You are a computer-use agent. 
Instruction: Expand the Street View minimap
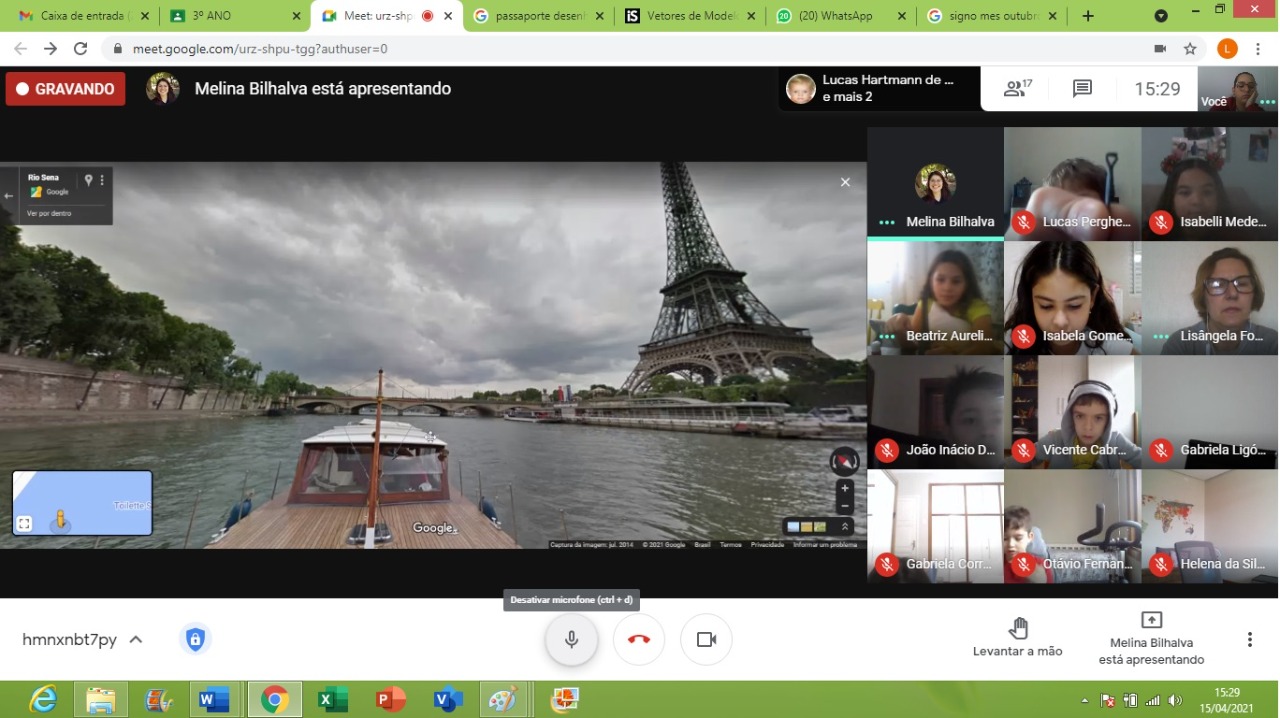[x=24, y=523]
